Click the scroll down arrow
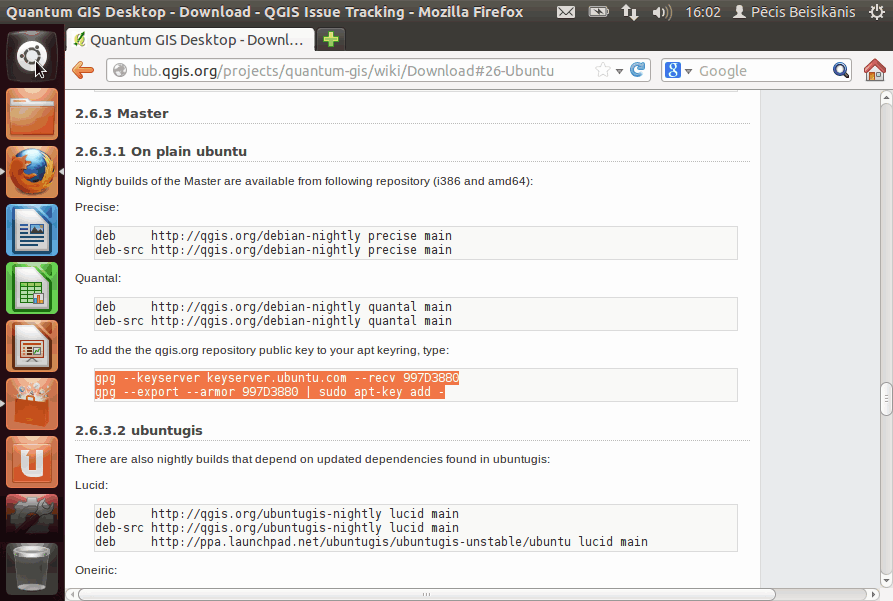The image size is (893, 601). point(886,581)
